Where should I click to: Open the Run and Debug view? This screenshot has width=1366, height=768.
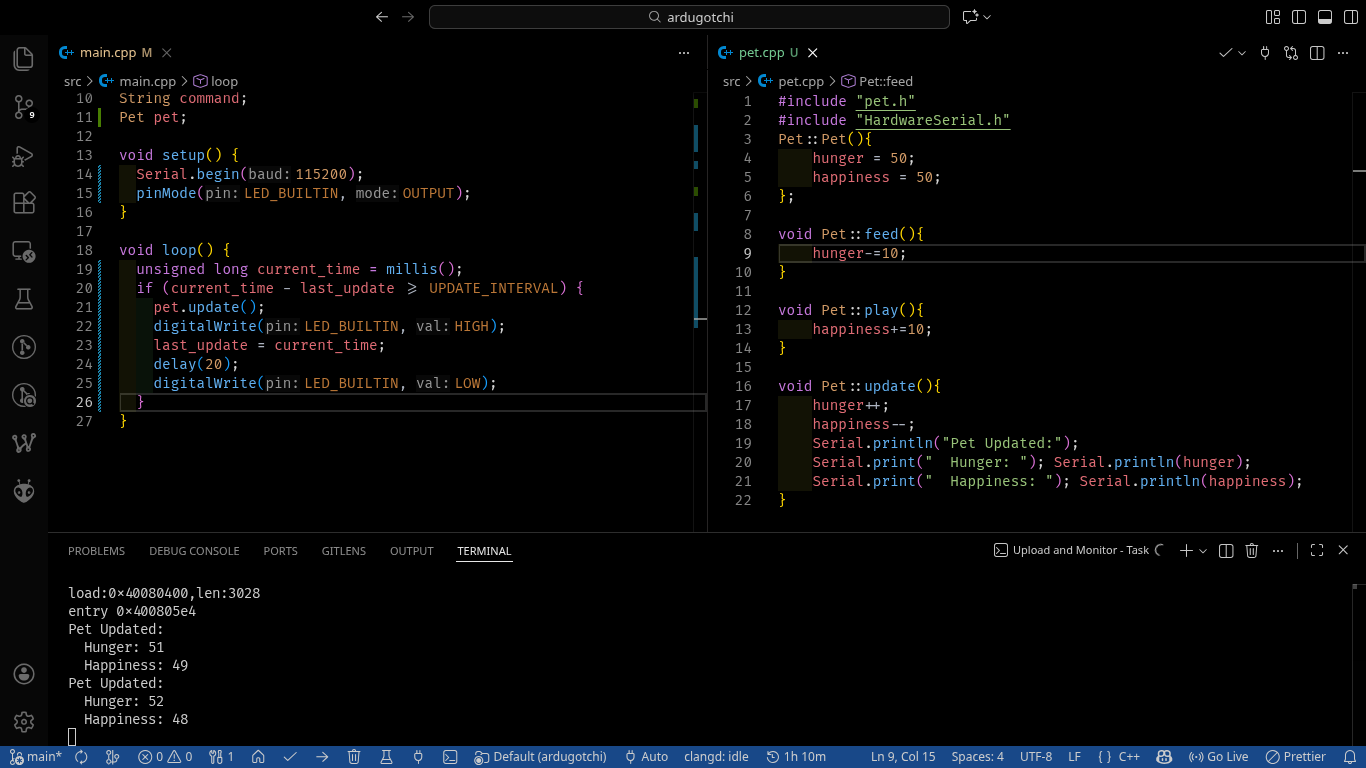click(24, 156)
